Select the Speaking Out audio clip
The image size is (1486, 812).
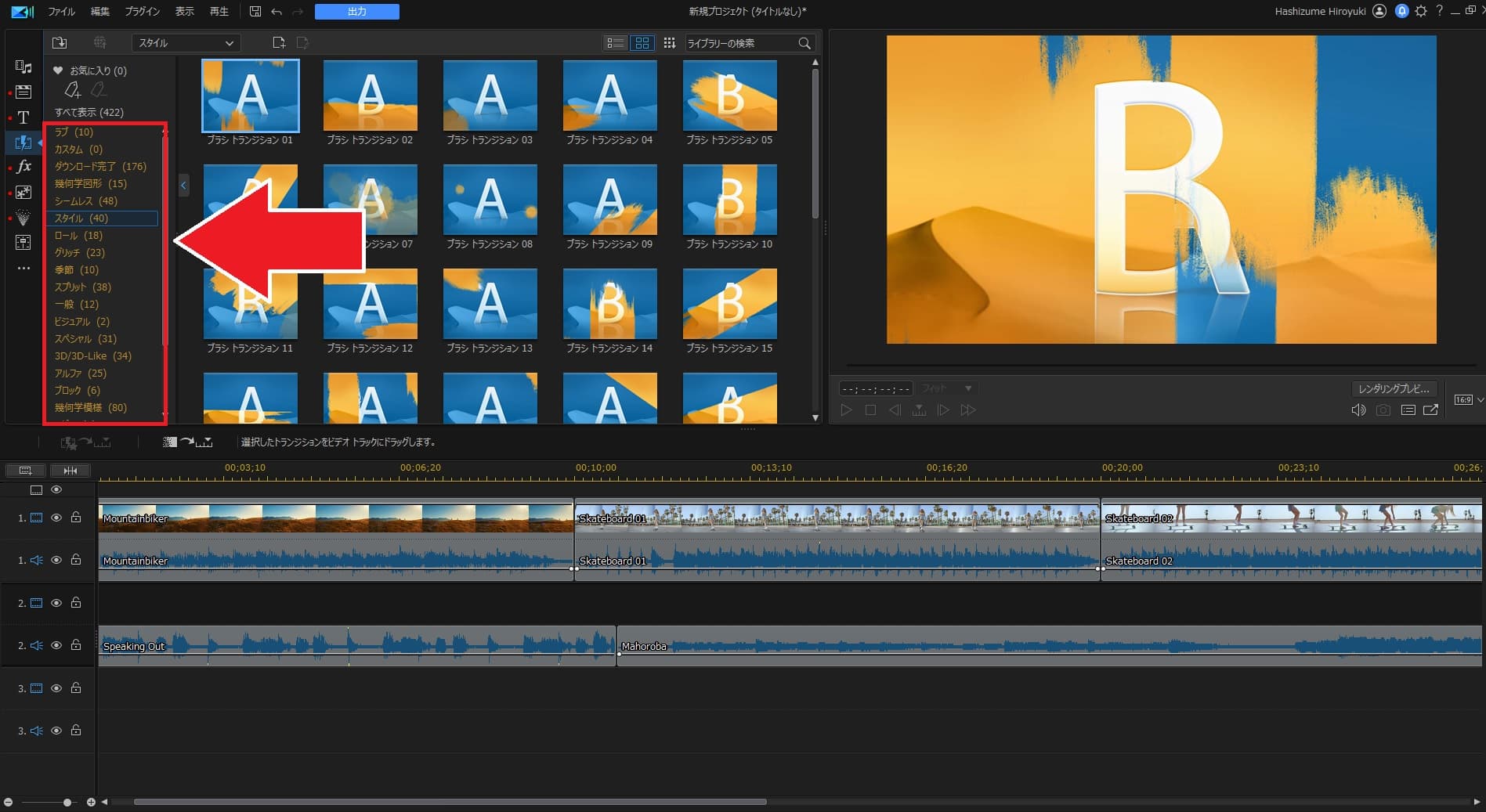[x=357, y=646]
